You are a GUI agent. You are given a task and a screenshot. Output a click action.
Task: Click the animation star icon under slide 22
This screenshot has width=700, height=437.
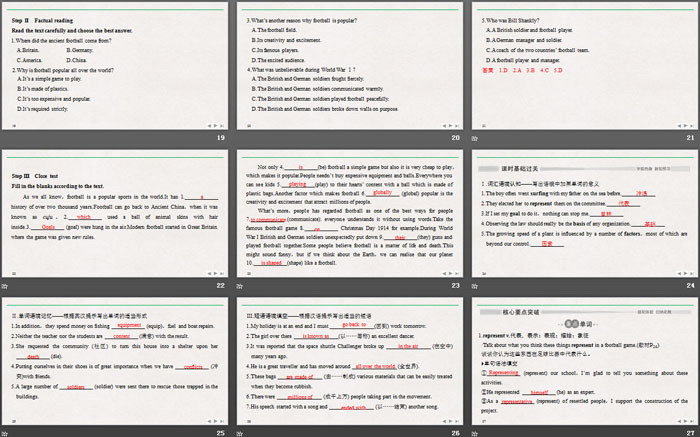coord(4,286)
